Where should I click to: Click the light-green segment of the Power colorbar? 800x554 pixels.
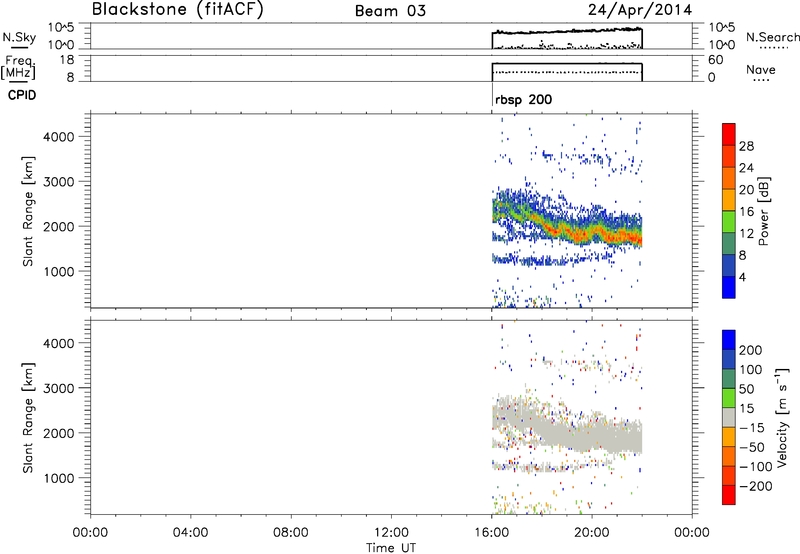tap(729, 221)
